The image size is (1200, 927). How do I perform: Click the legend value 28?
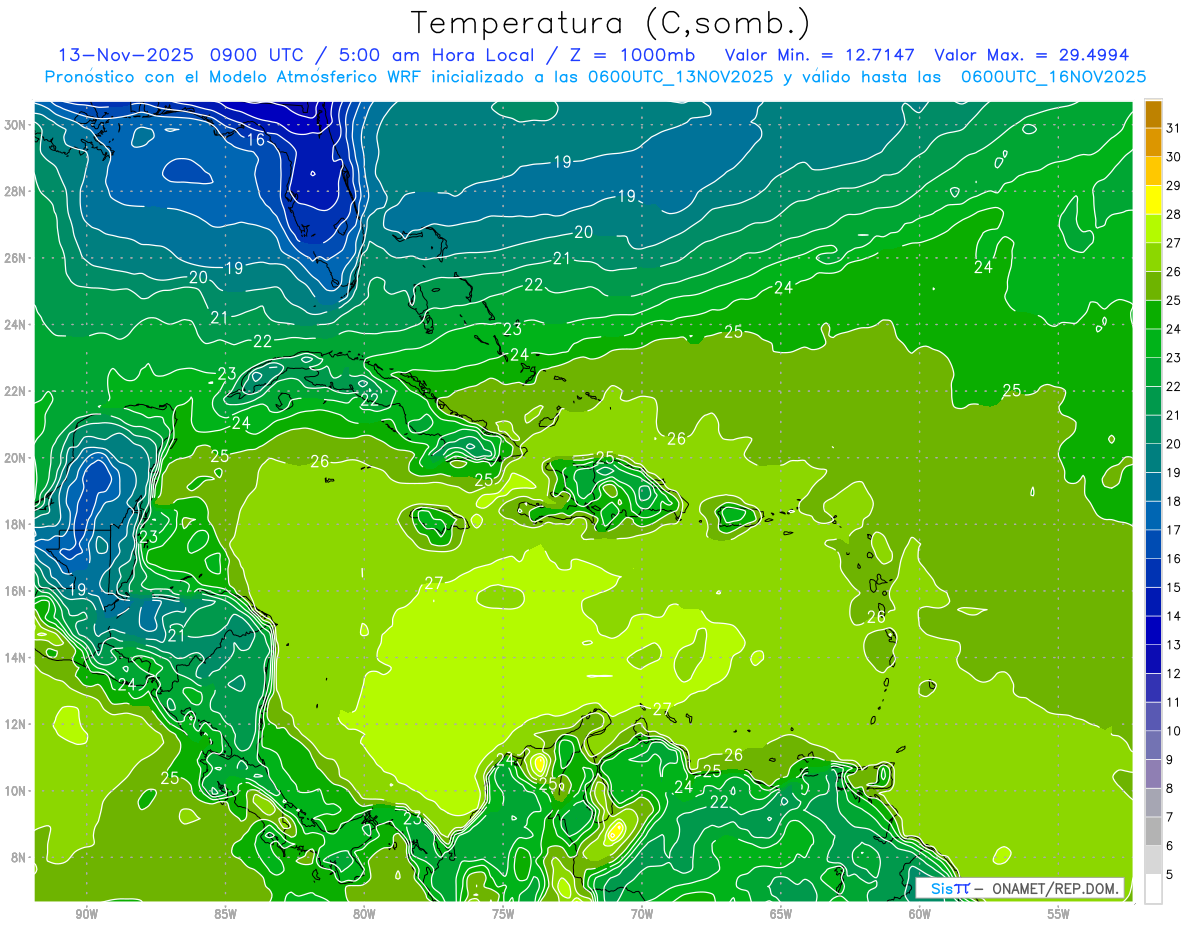(1173, 214)
